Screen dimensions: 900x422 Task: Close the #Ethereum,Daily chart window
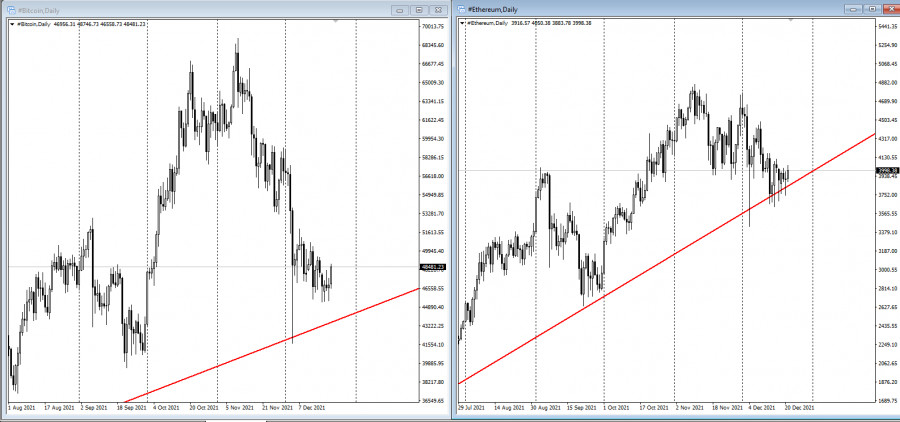click(891, 9)
